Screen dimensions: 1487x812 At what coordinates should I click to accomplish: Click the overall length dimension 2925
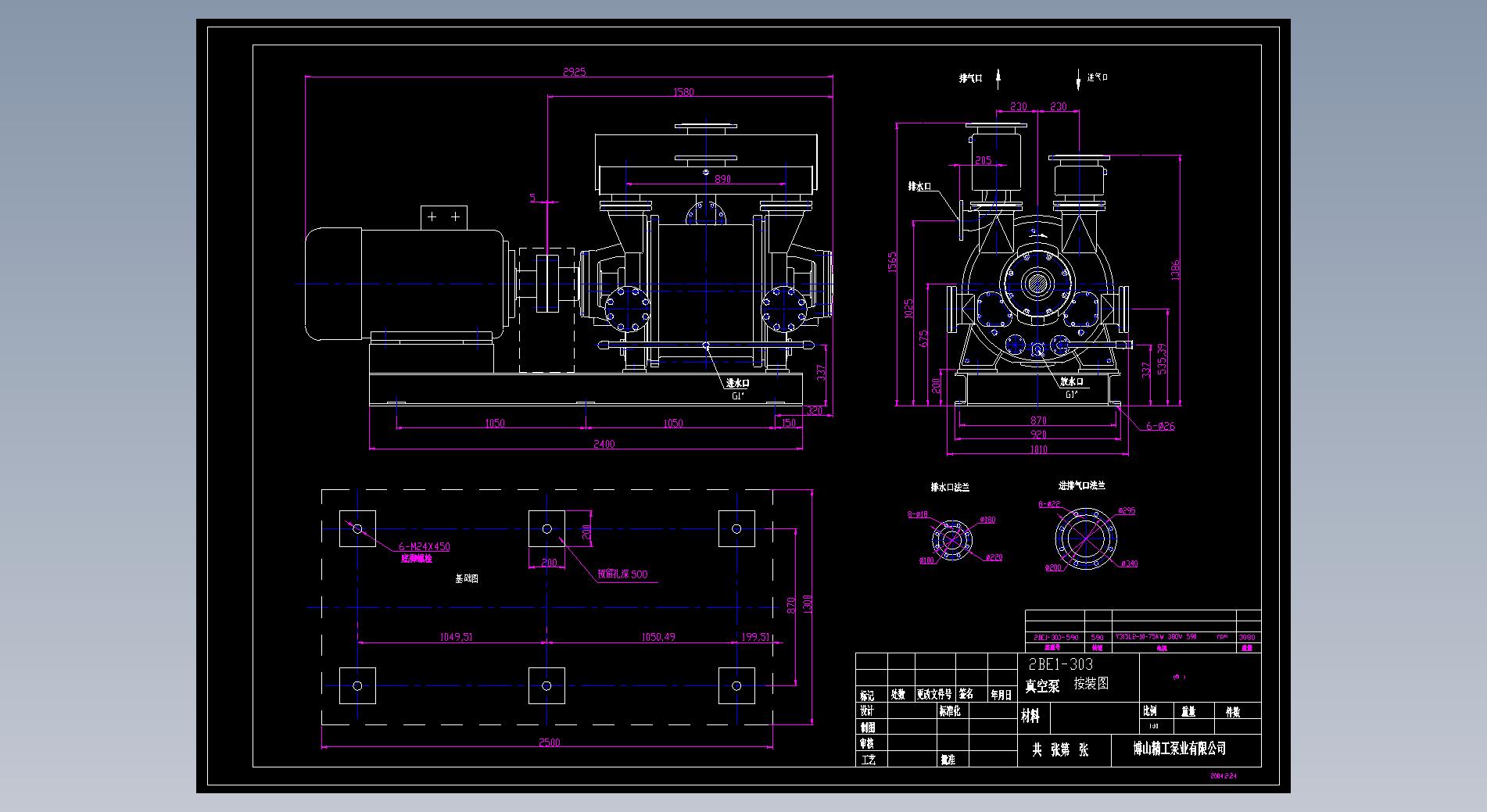tap(574, 72)
